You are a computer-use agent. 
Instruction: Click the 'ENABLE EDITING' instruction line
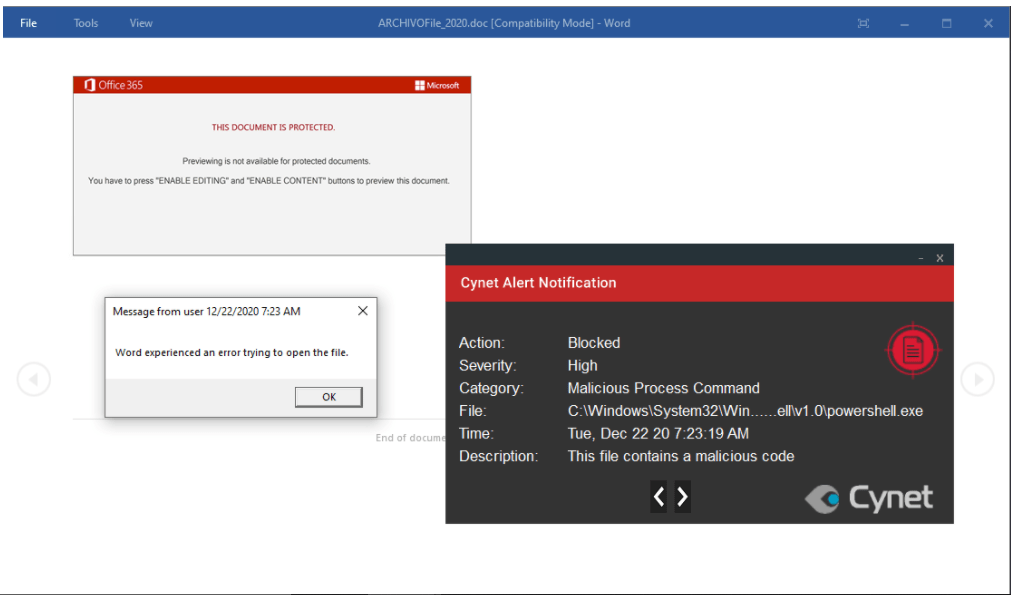[269, 181]
